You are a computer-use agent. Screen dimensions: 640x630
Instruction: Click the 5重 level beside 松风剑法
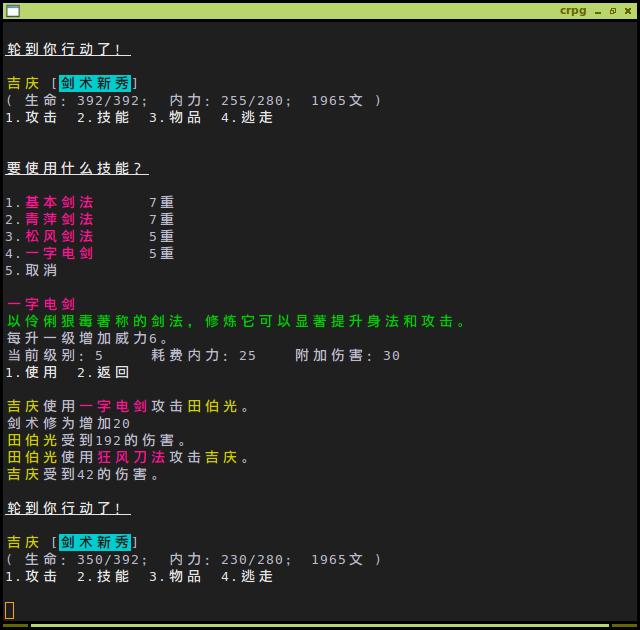(162, 236)
